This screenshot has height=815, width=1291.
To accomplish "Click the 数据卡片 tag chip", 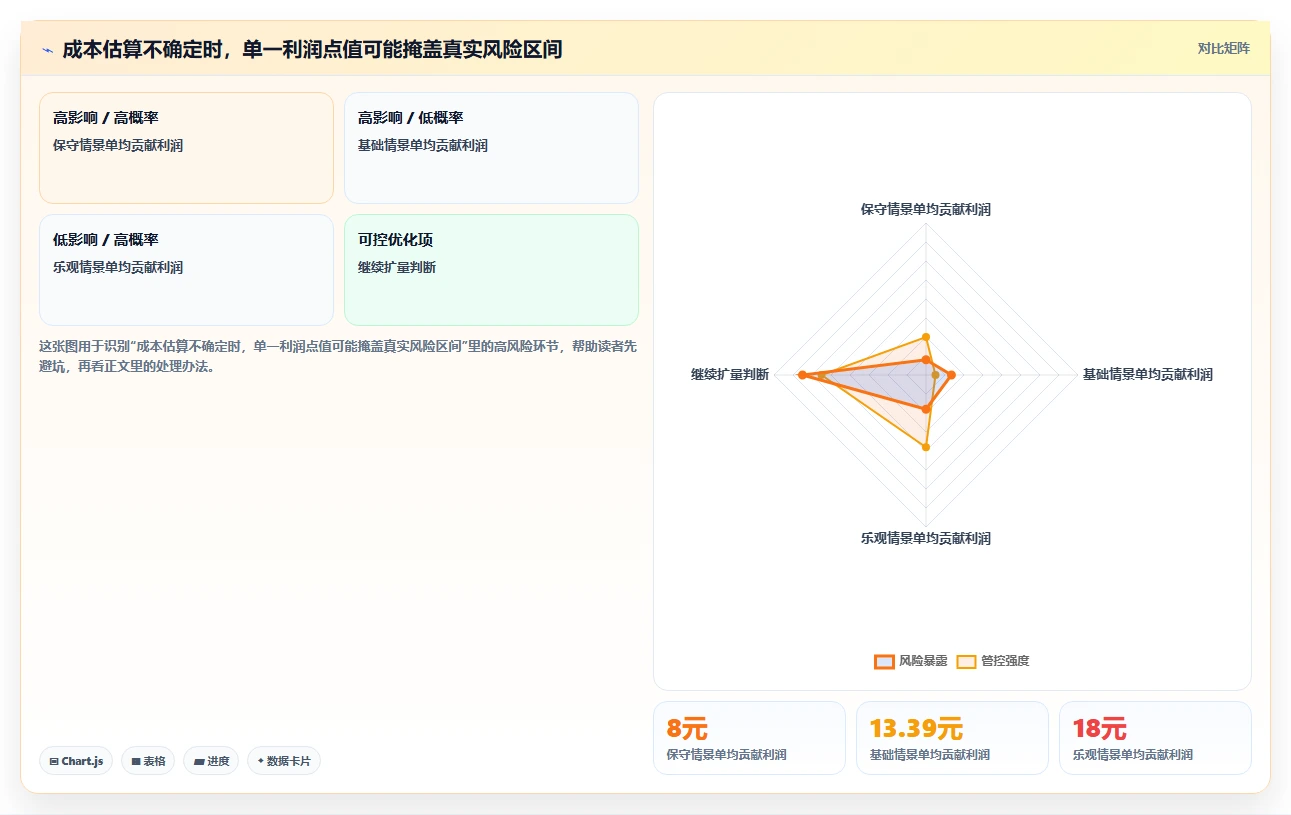I will [x=284, y=761].
